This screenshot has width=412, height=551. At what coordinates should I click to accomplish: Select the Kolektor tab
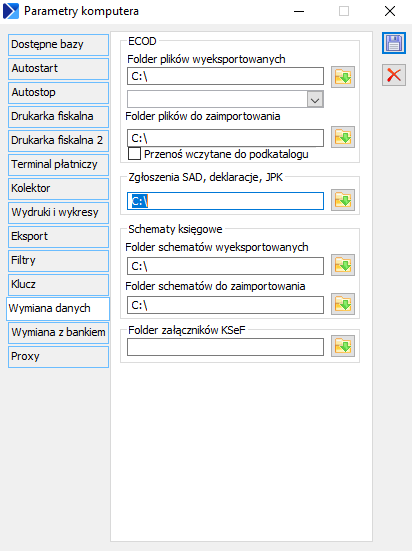point(58,189)
